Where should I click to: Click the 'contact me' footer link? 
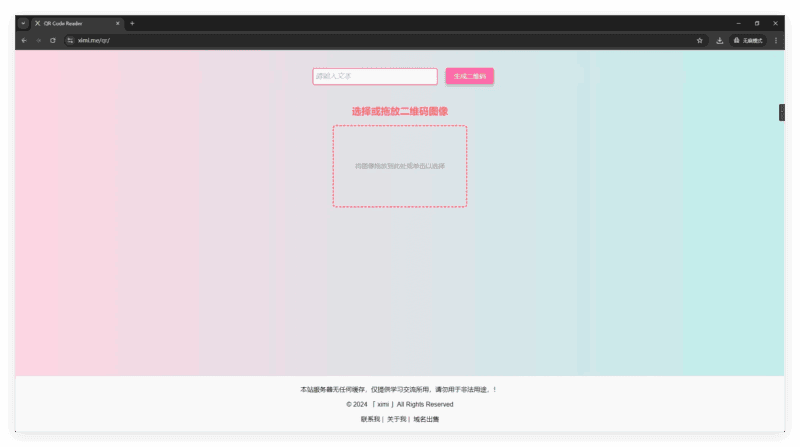click(370, 419)
